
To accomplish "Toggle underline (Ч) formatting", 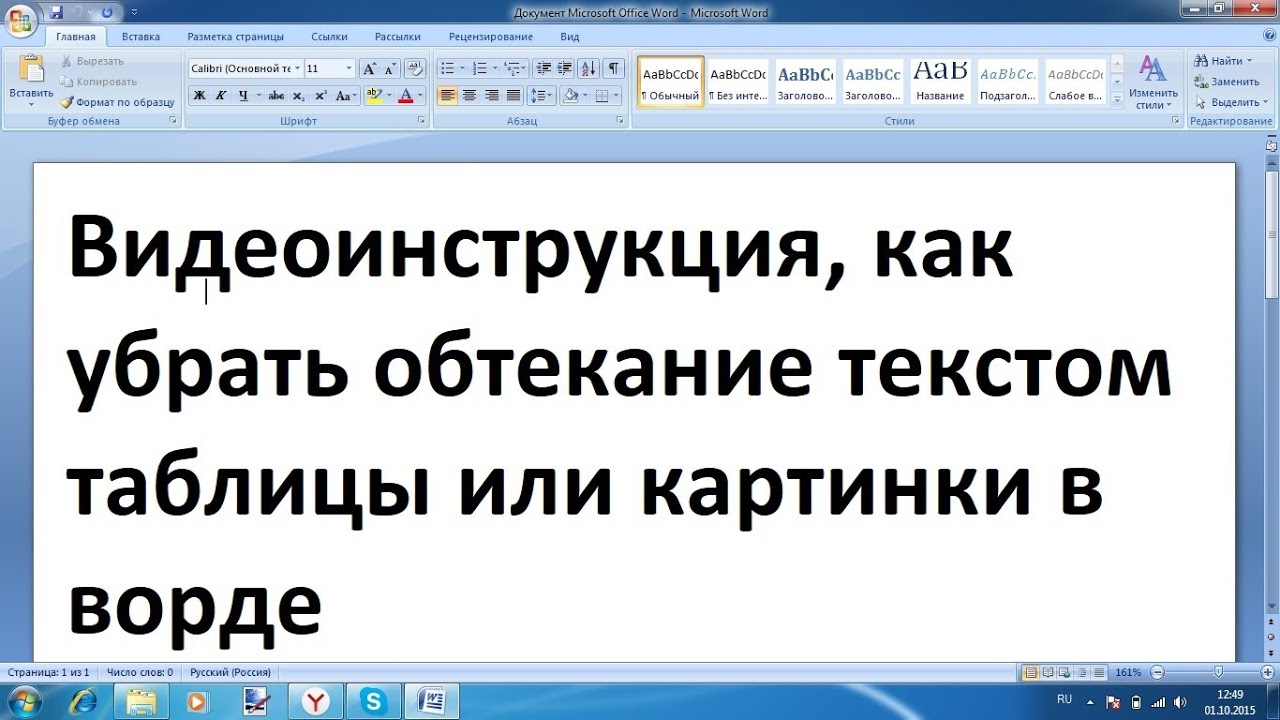I will (242, 96).
